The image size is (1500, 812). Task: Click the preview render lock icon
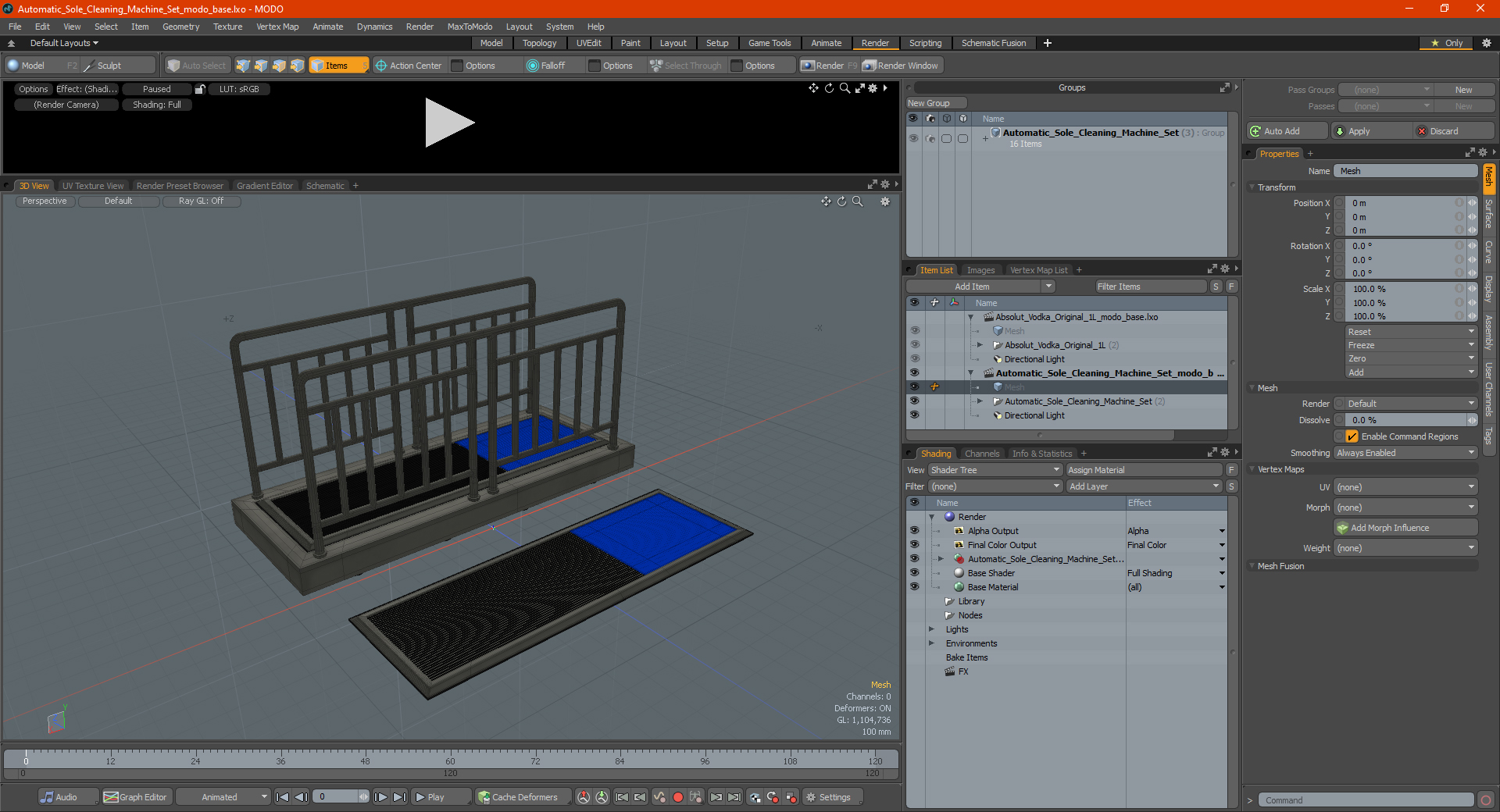(x=200, y=89)
